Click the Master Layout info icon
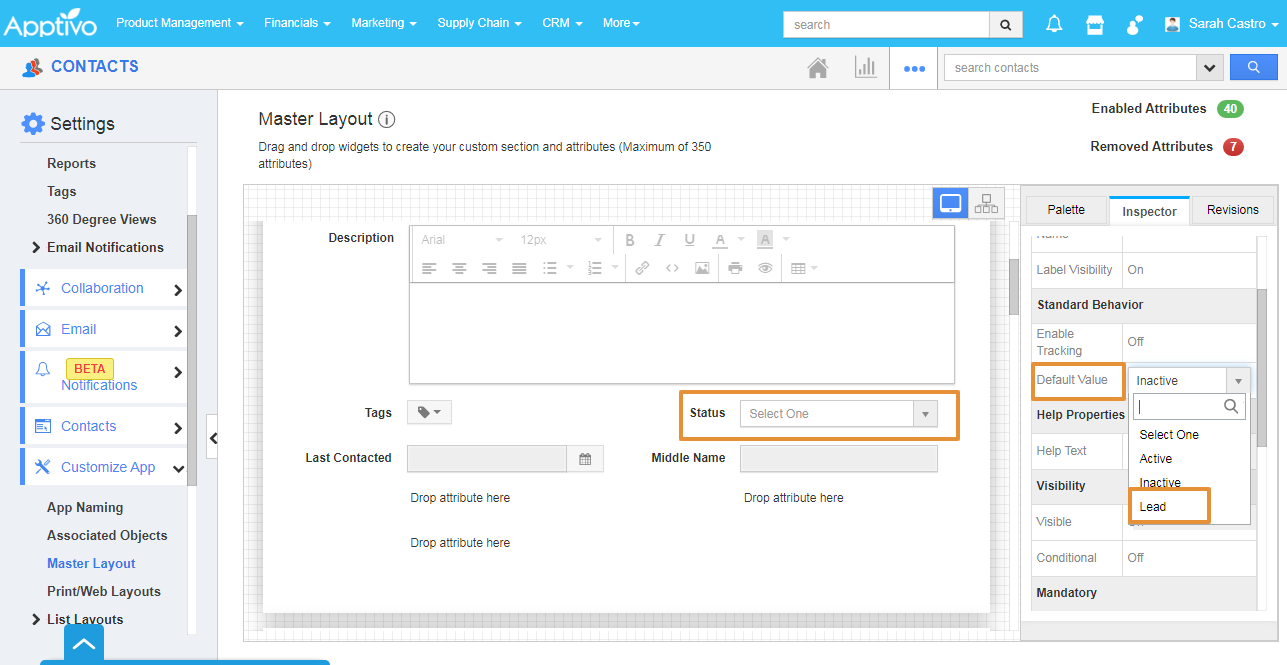The height and width of the screenshot is (665, 1287). 387,119
